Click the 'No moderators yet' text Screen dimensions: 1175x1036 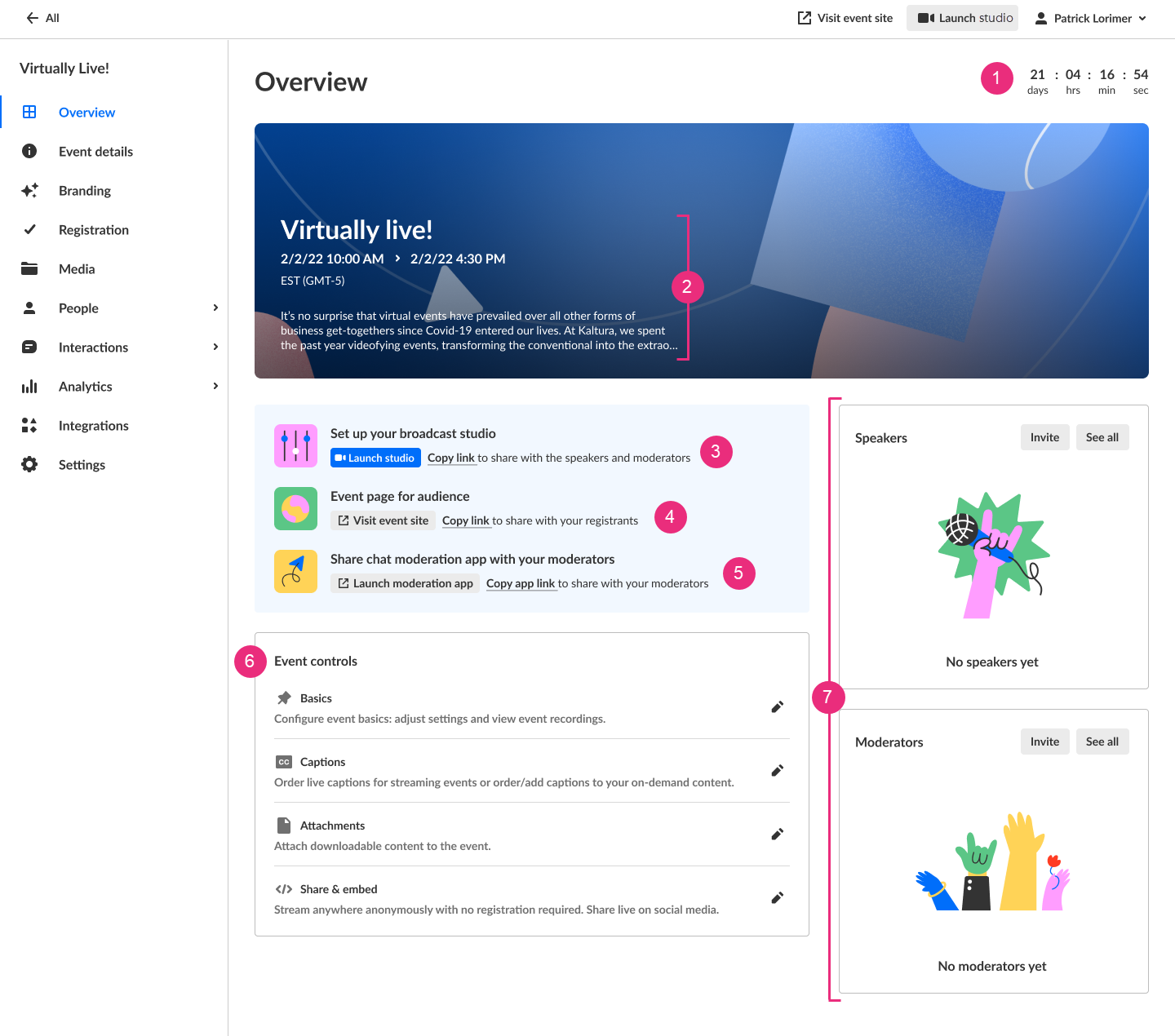click(992, 966)
